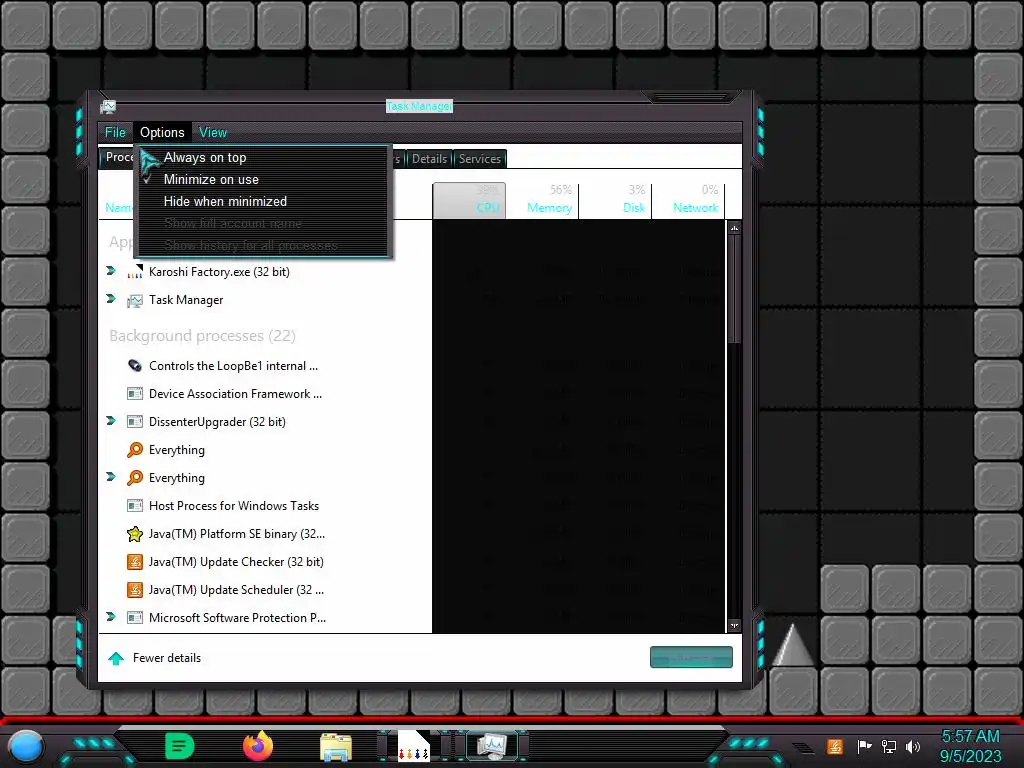Open the View menu
This screenshot has height=768, width=1024.
[x=213, y=133]
